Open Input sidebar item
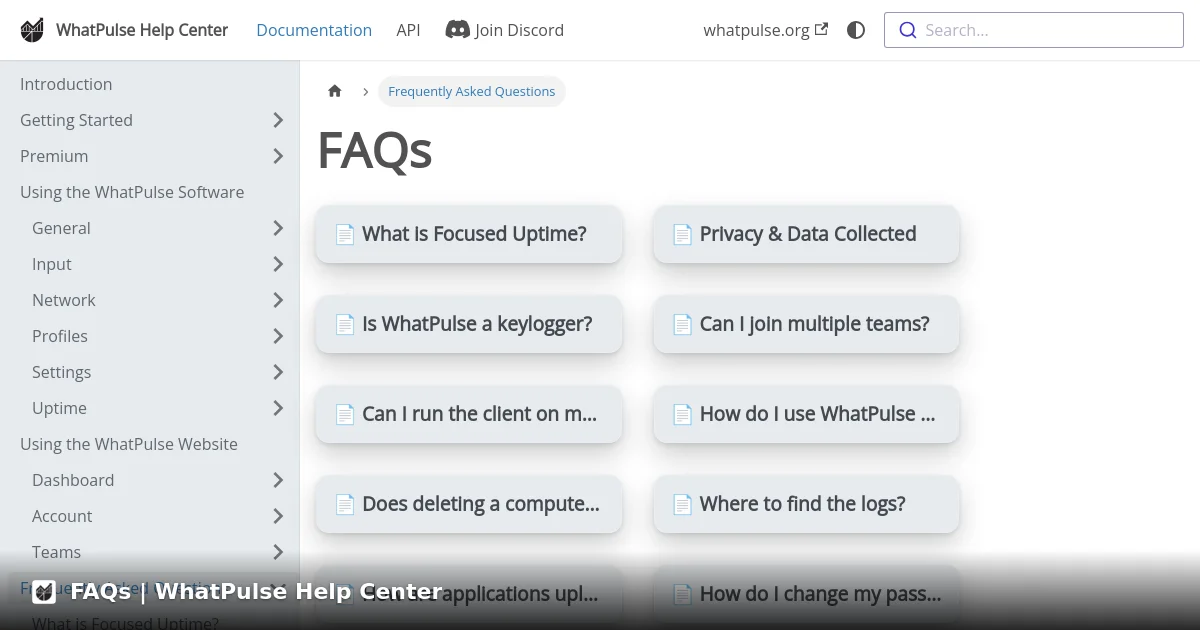Screen dimensions: 1200x630 click(x=52, y=264)
